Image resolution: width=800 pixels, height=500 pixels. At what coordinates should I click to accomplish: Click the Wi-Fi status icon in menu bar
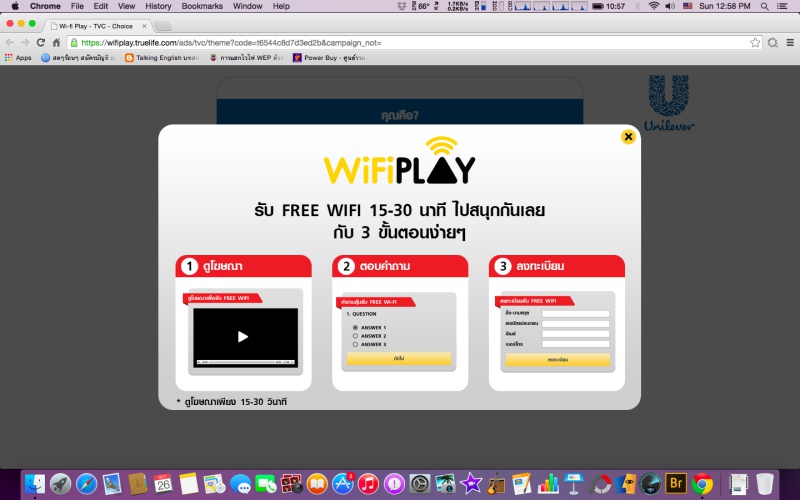[654, 6]
